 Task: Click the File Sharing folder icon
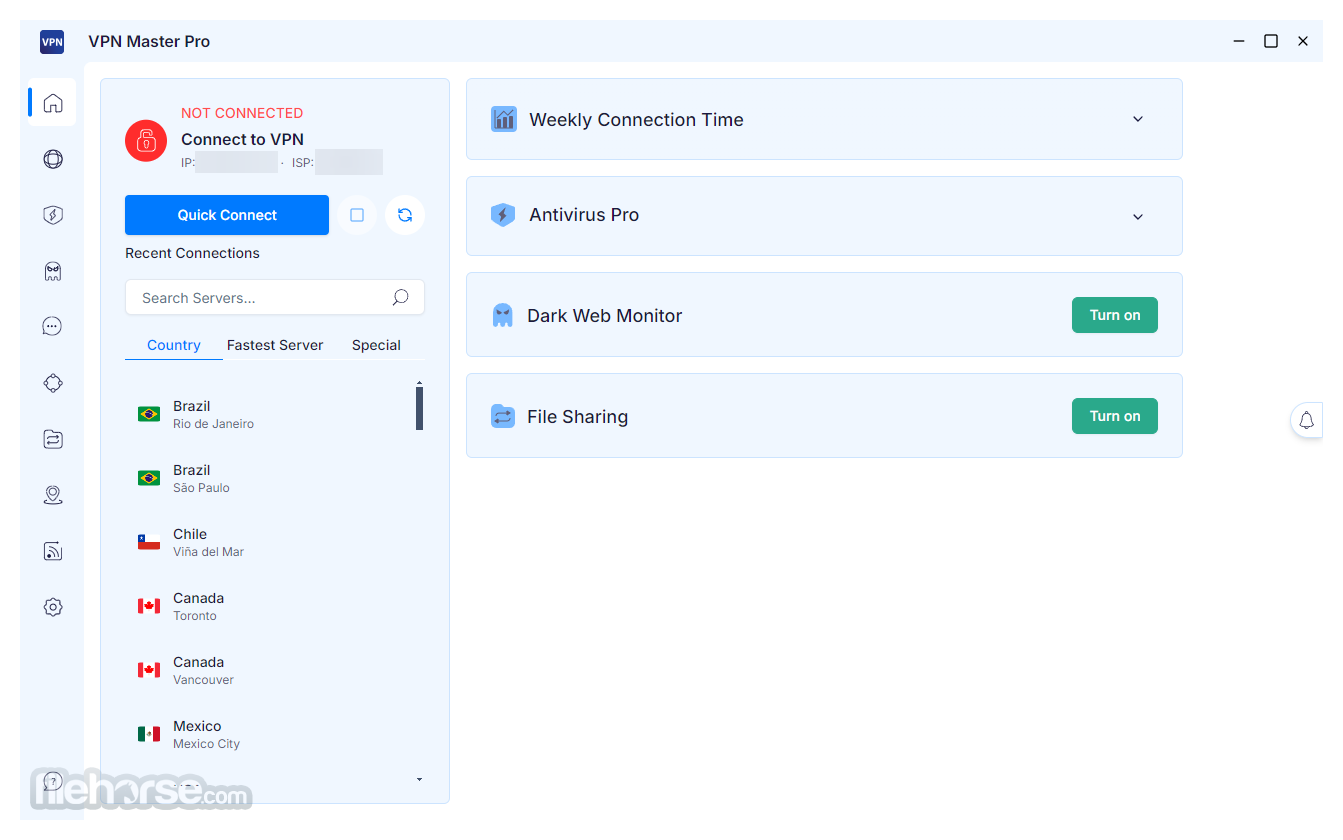[503, 416]
